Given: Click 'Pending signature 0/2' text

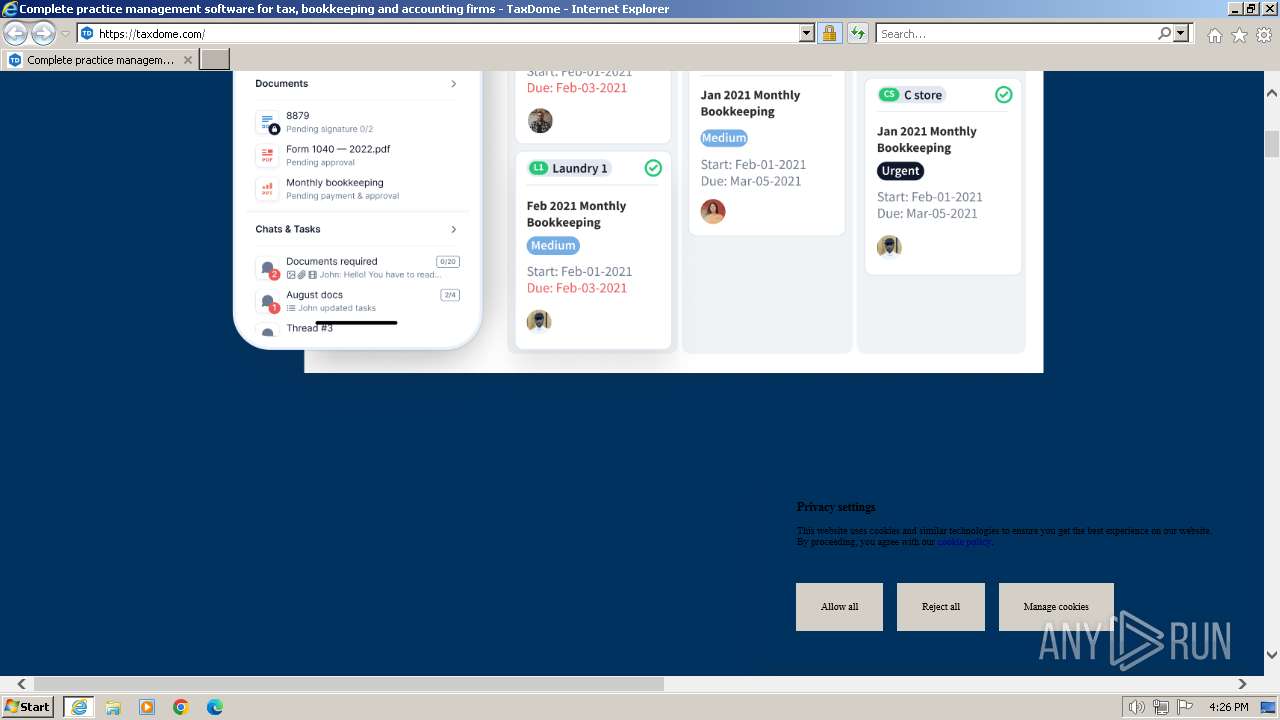Looking at the screenshot, I should [329, 129].
